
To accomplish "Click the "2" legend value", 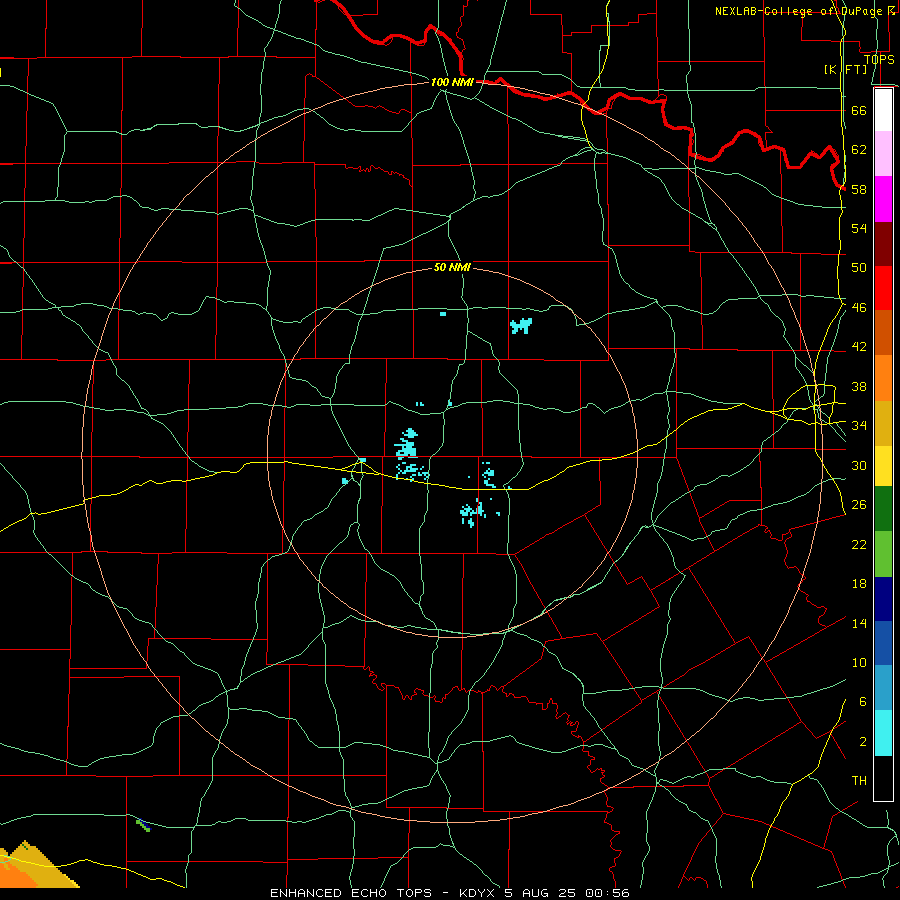I will click(863, 742).
